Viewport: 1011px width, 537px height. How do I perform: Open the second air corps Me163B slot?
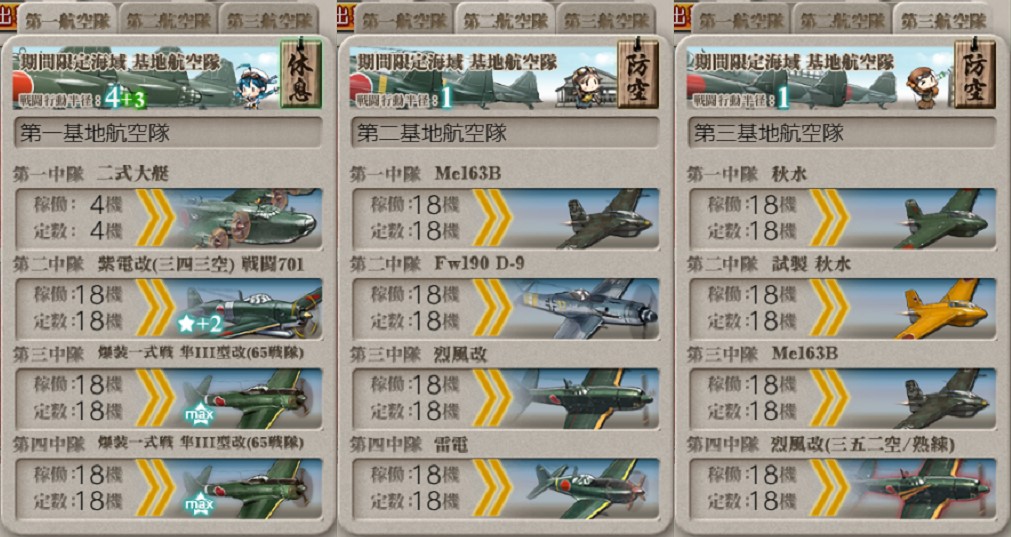point(506,218)
